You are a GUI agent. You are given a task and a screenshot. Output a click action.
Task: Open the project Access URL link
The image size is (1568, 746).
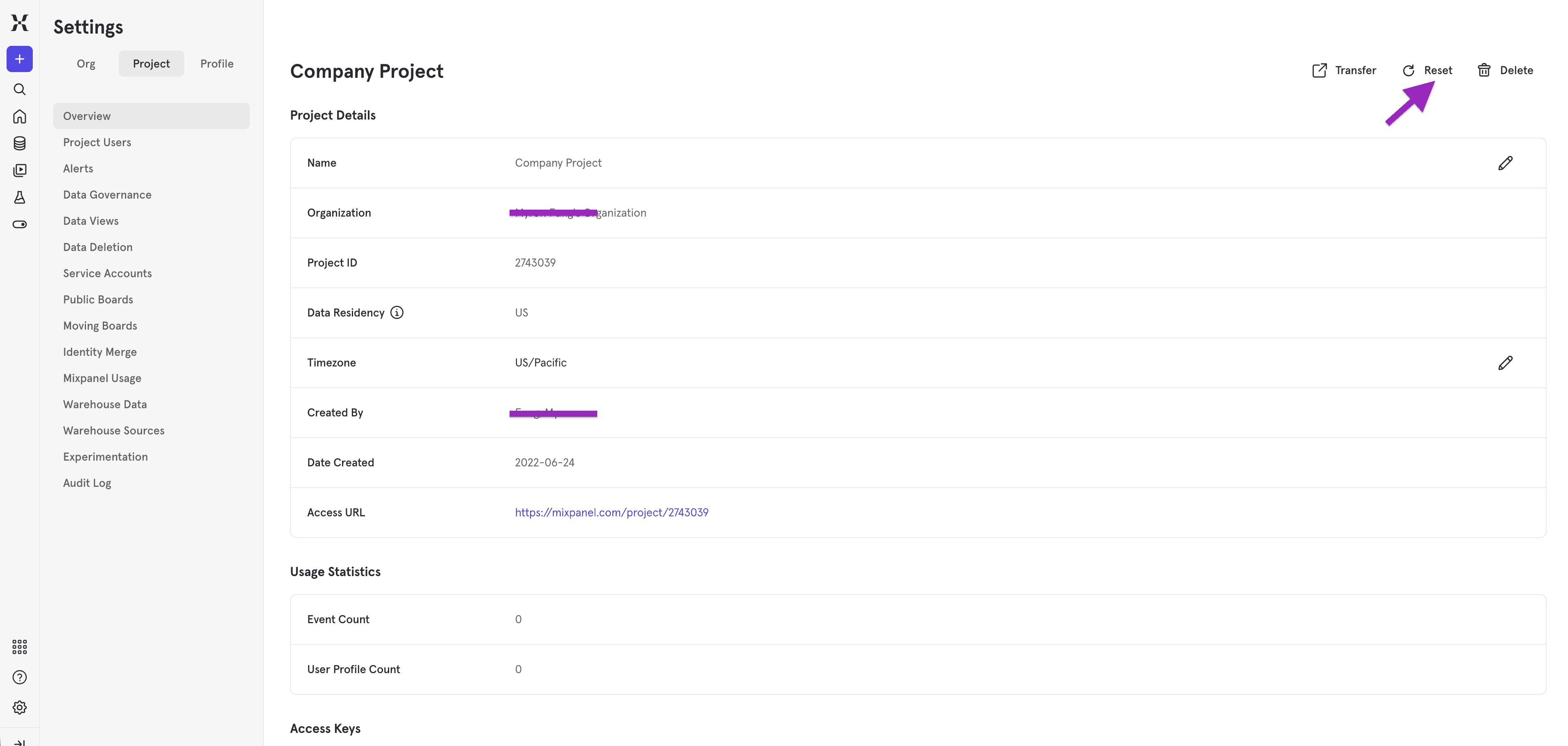point(612,512)
